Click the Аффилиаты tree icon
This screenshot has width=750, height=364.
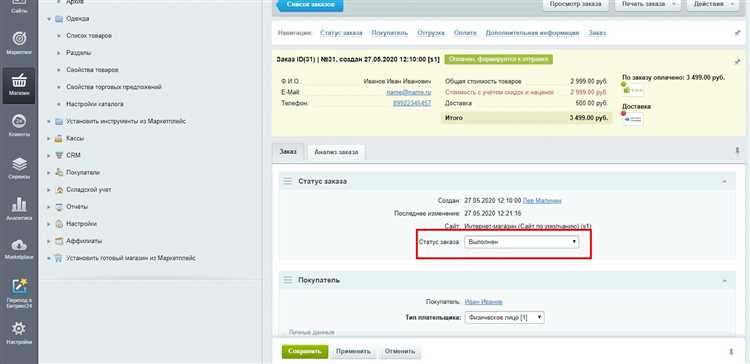tap(59, 241)
